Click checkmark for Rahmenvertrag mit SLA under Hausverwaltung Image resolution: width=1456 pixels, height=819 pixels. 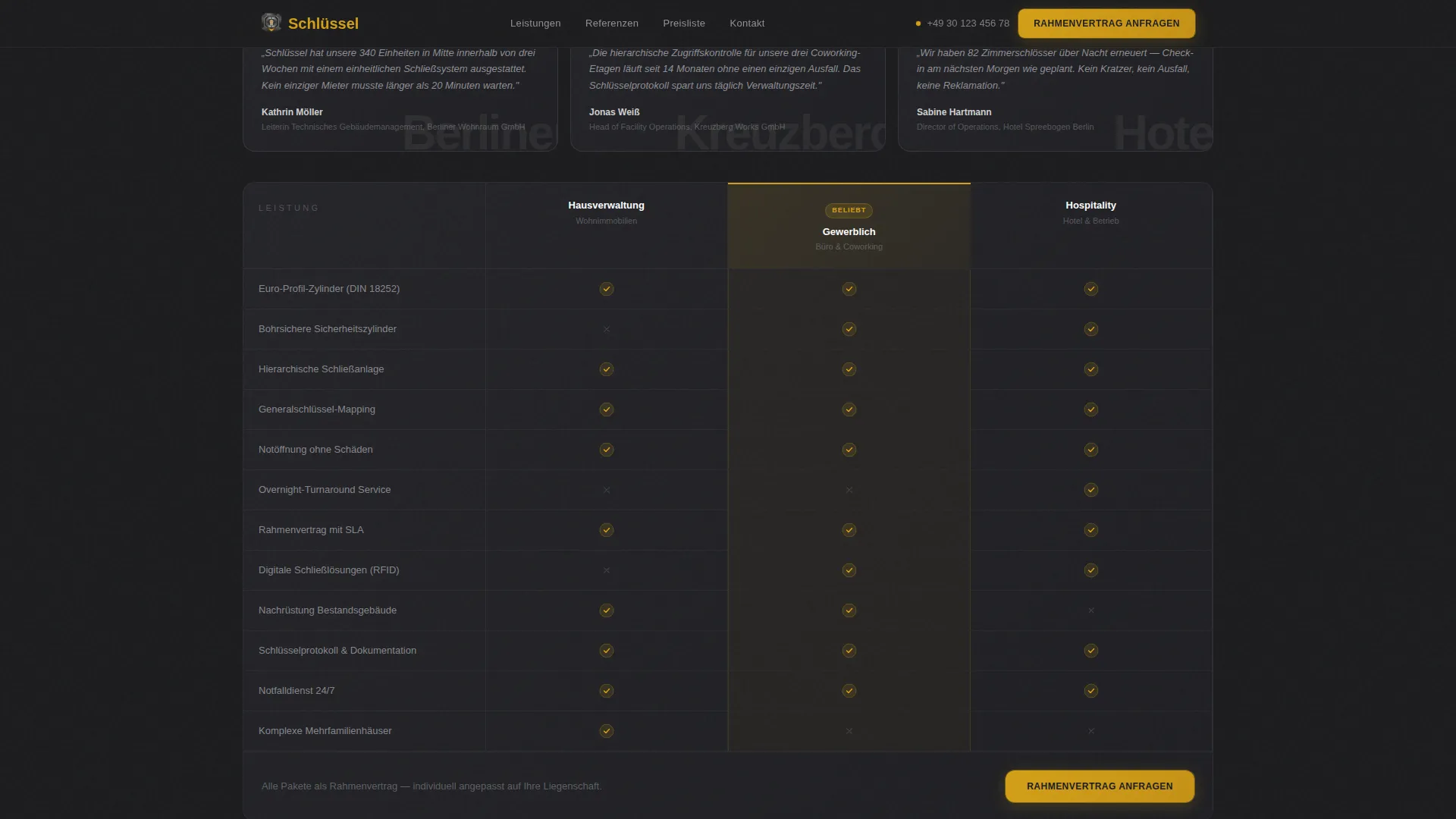pos(607,530)
